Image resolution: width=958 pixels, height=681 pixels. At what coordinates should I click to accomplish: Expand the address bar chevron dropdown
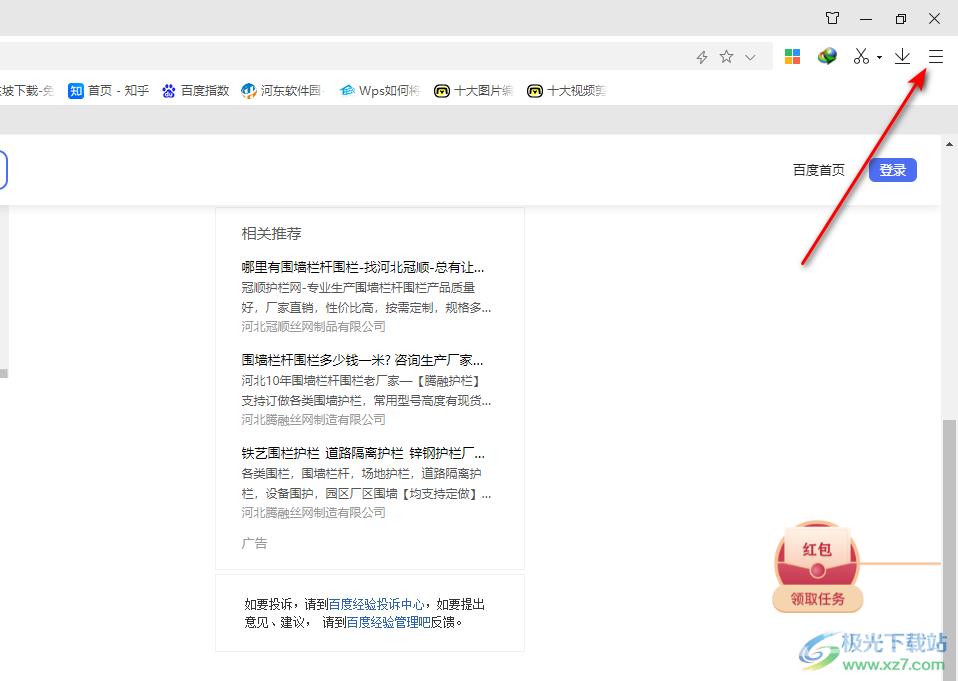pos(750,57)
